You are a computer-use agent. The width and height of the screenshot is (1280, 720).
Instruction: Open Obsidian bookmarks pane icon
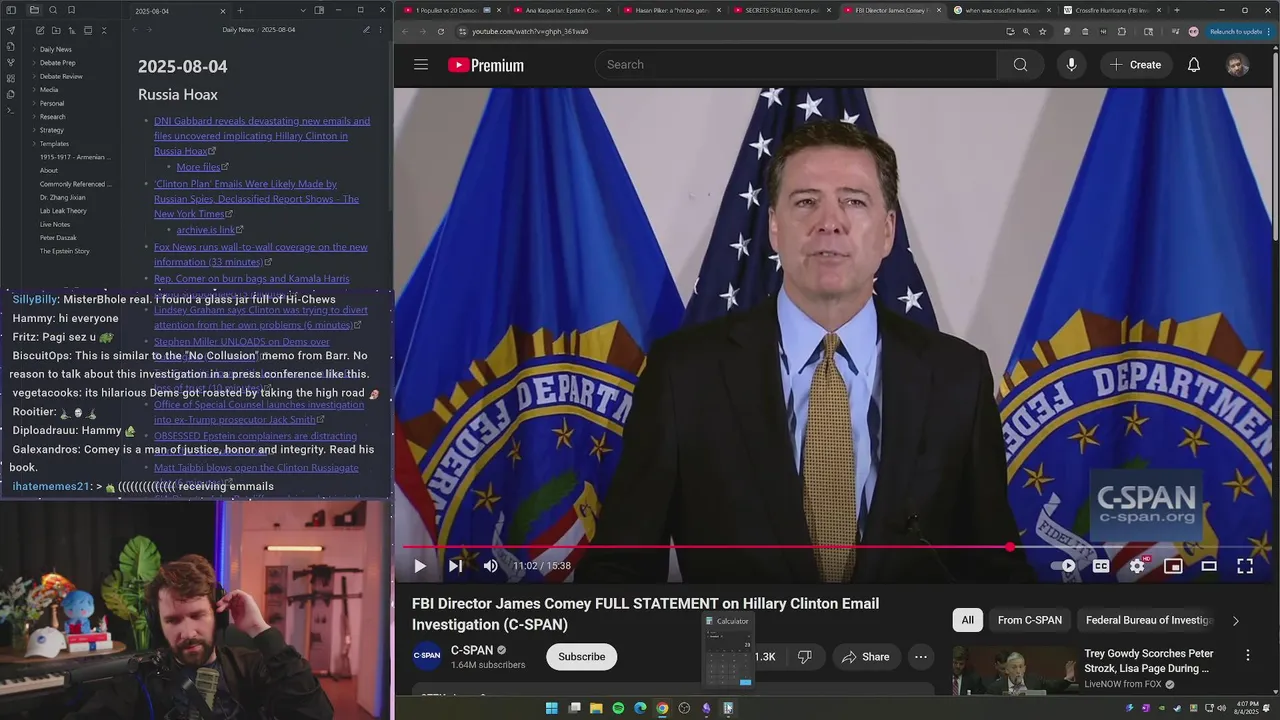(70, 10)
